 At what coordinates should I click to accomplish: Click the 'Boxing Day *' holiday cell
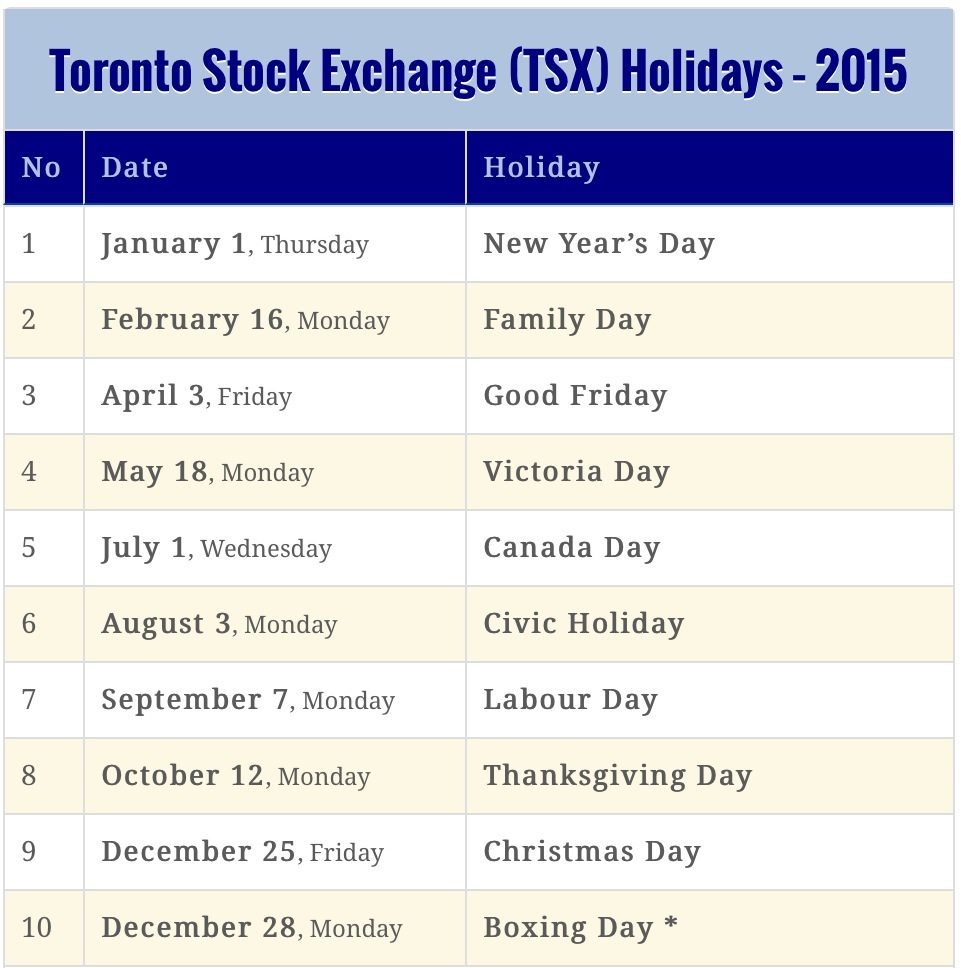click(581, 928)
